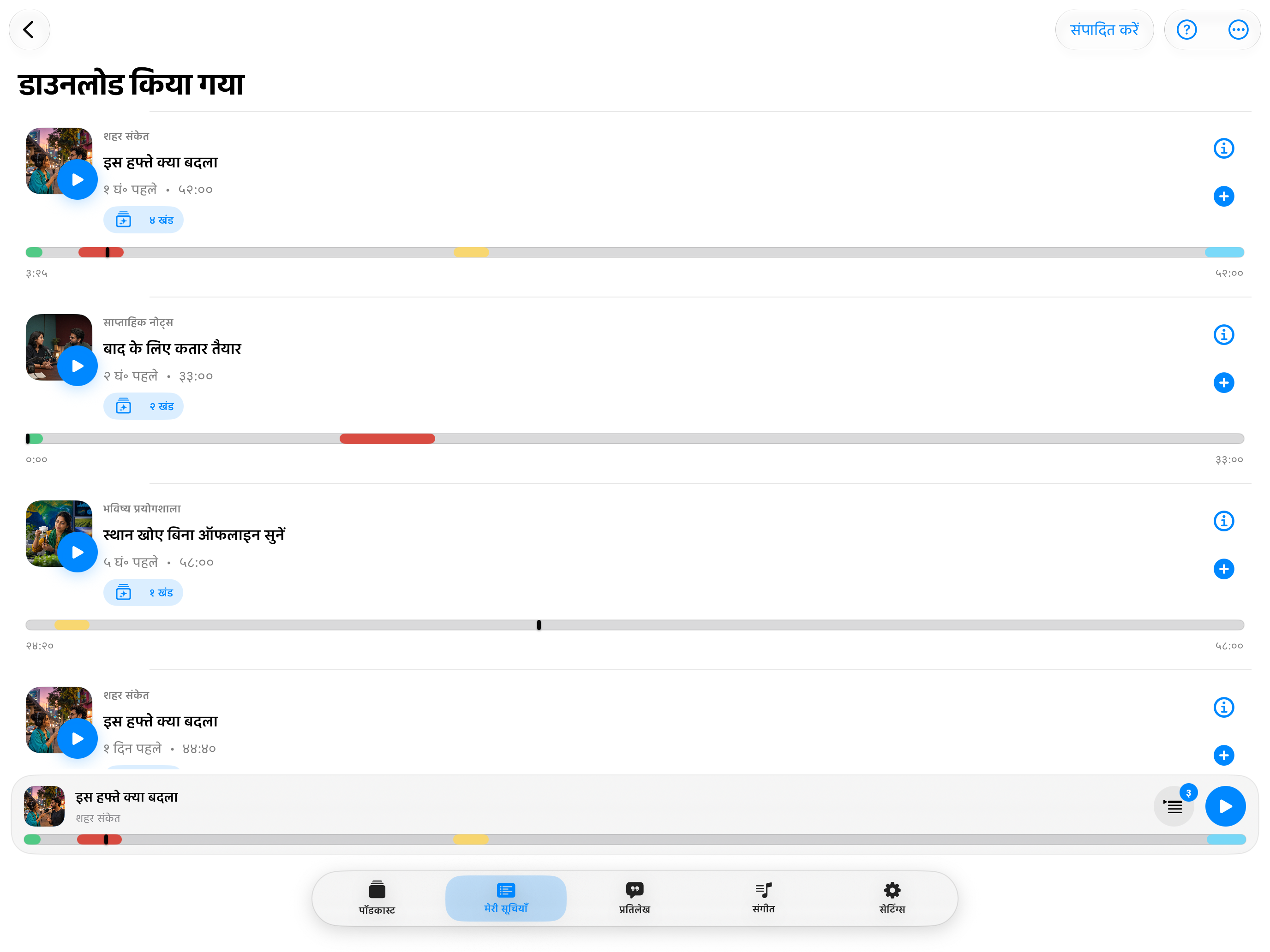Screen dimensions: 1270x952
Task: Add the 52:00 शहर संकेत episode to queue
Action: pyautogui.click(x=1223, y=196)
